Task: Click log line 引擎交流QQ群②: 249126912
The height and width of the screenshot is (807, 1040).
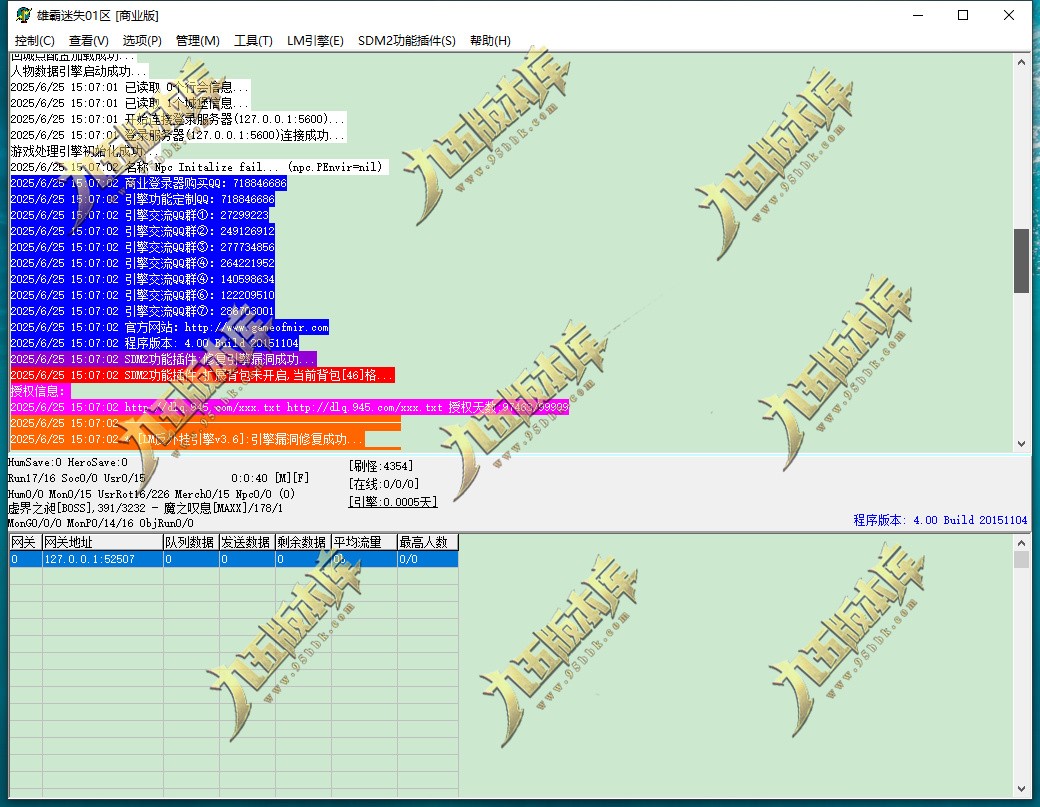Action: click(143, 231)
